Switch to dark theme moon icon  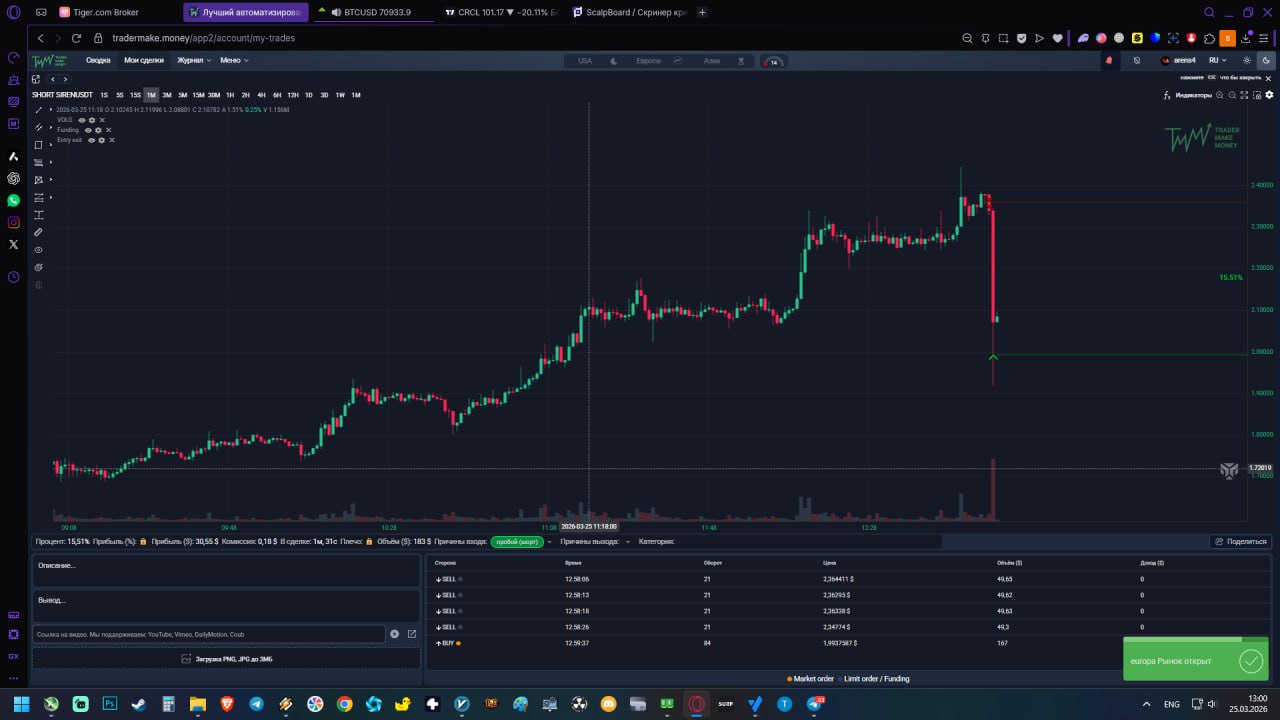pyautogui.click(x=1266, y=61)
